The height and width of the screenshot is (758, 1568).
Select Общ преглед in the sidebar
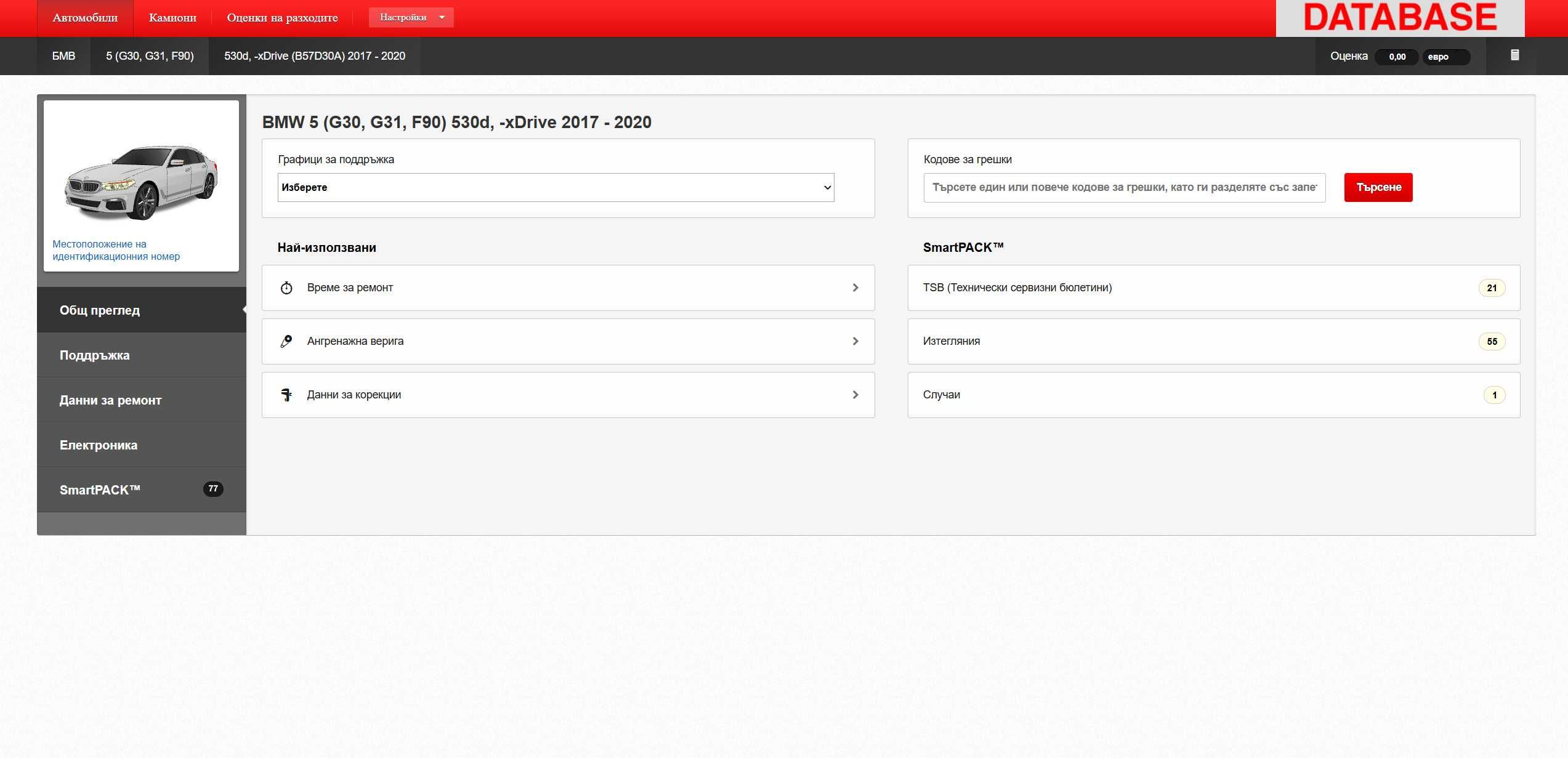click(x=142, y=310)
